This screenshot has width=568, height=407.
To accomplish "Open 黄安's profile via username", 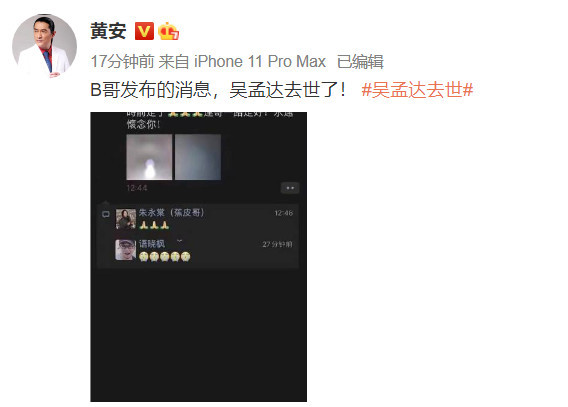I will pos(108,31).
